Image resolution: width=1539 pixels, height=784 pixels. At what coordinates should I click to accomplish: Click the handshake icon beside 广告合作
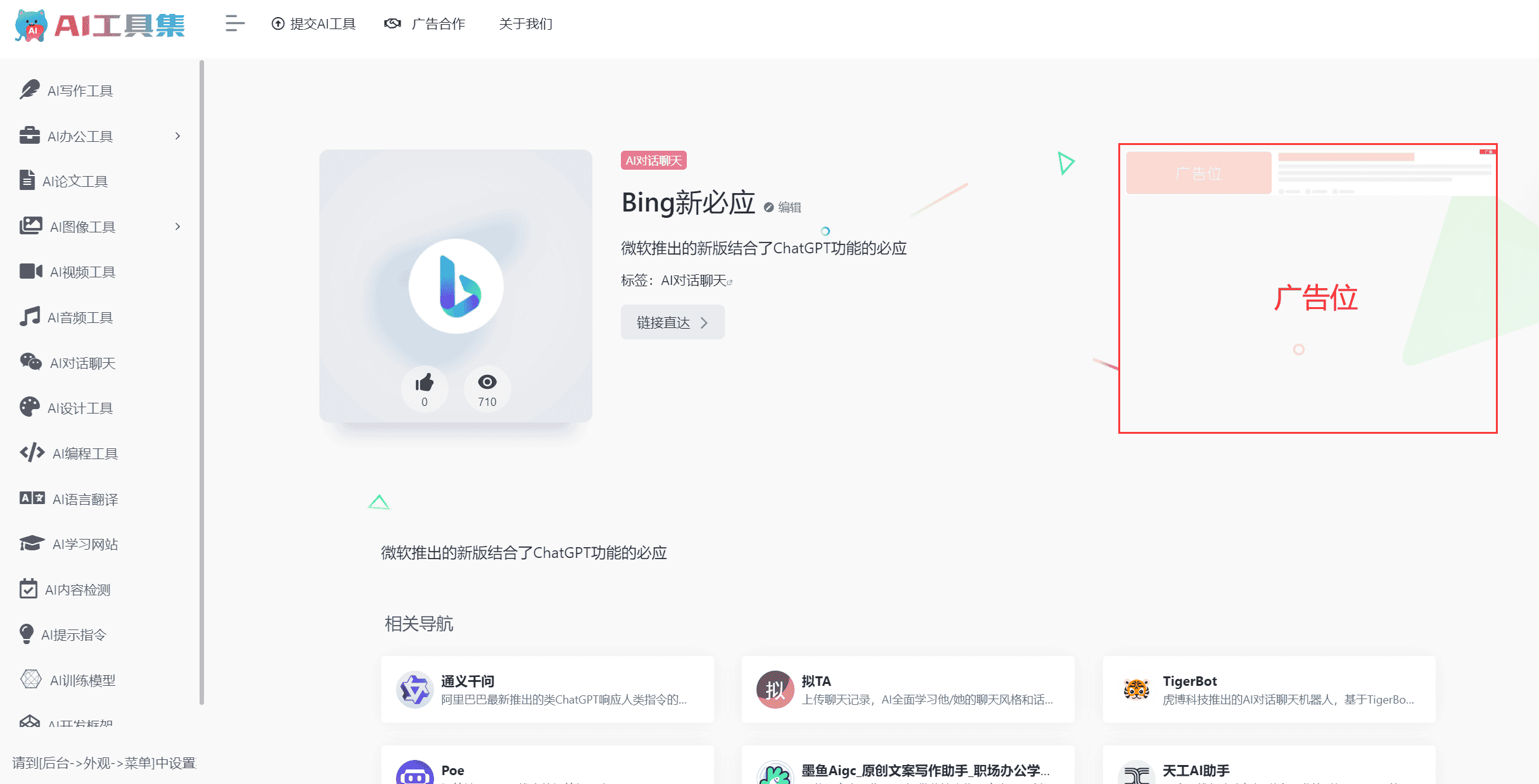coord(393,24)
